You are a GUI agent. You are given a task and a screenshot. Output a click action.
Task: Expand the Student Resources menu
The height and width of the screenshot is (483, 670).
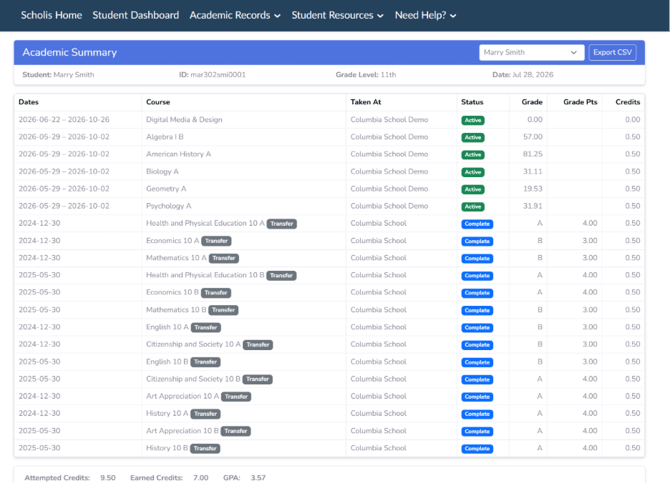point(338,15)
